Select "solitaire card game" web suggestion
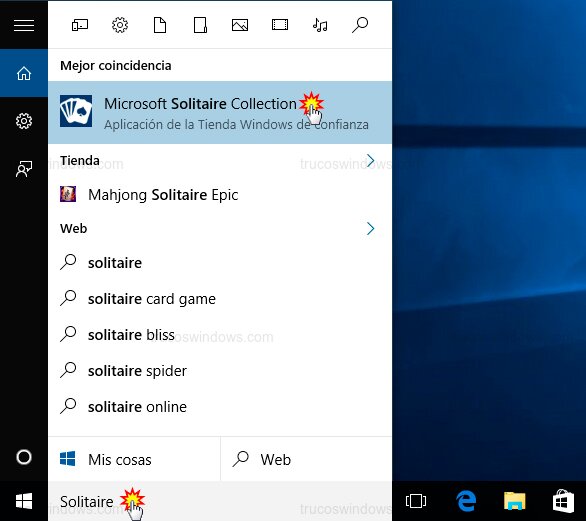 pos(220,299)
